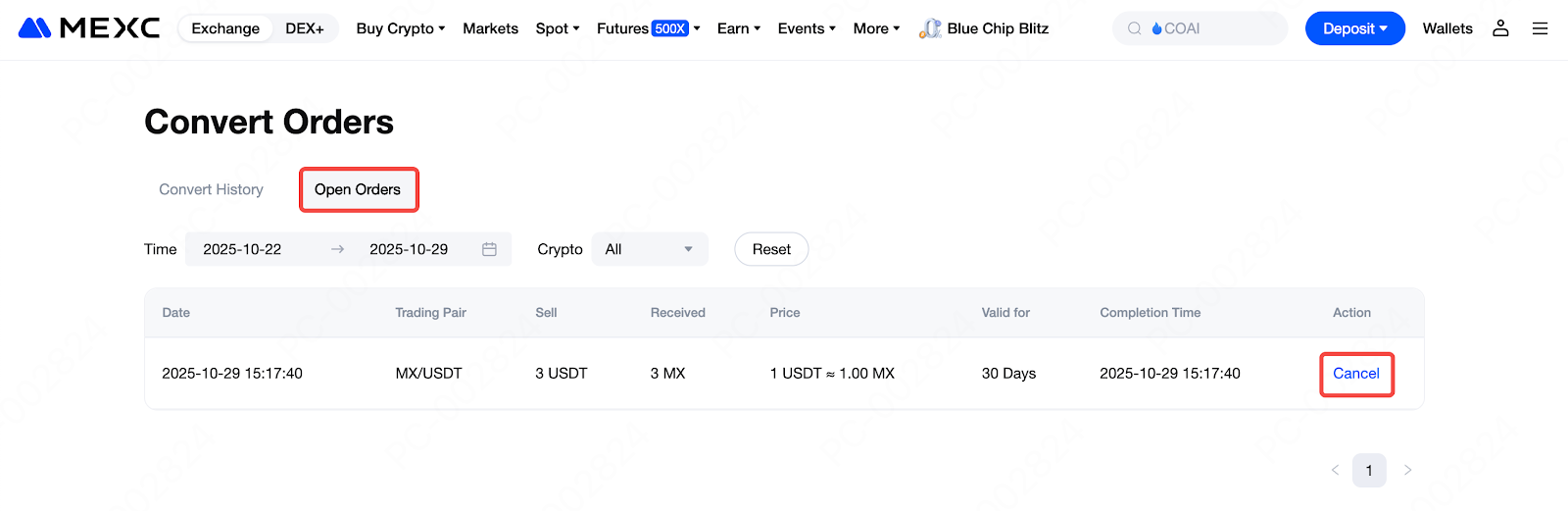Click the Blue Chip Blitz icon
The image size is (1568, 511).
(x=930, y=28)
